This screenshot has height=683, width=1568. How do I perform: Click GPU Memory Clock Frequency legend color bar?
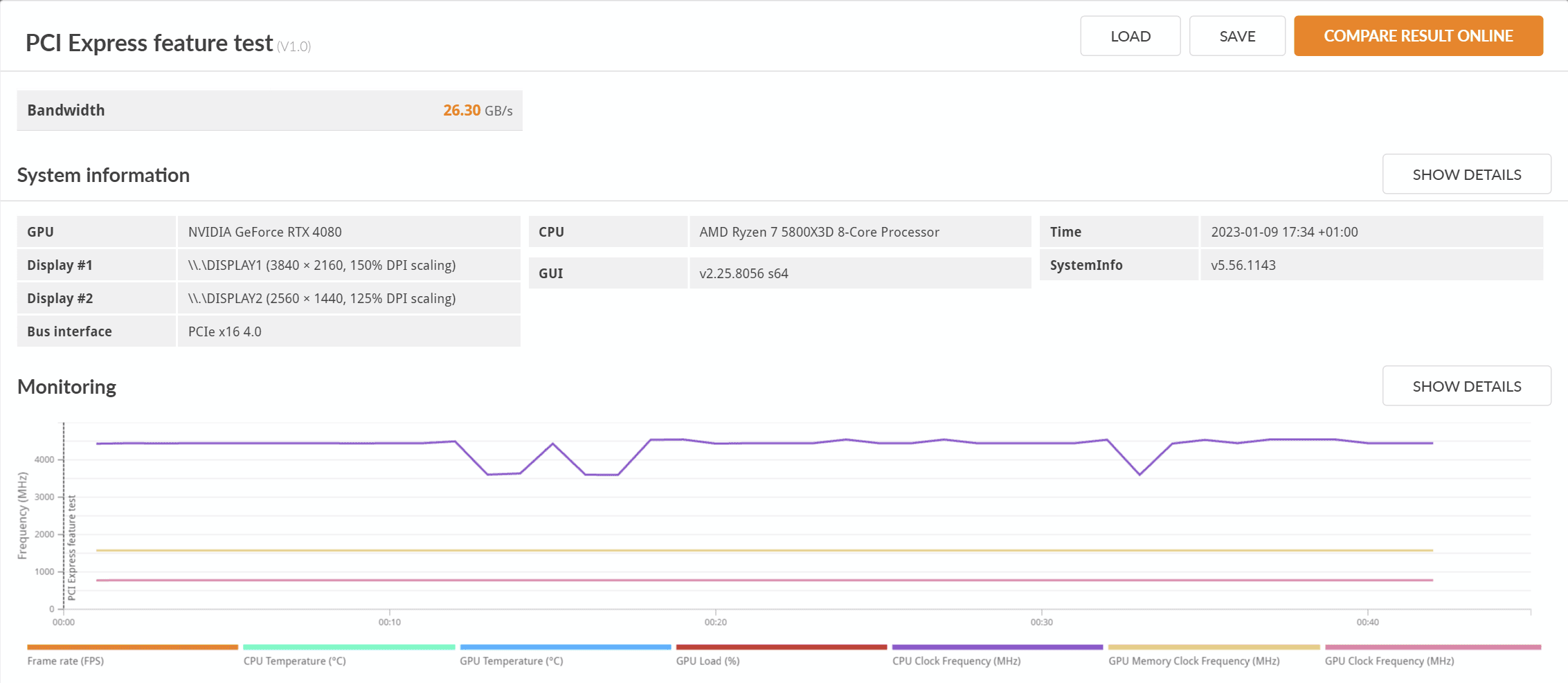click(1214, 647)
